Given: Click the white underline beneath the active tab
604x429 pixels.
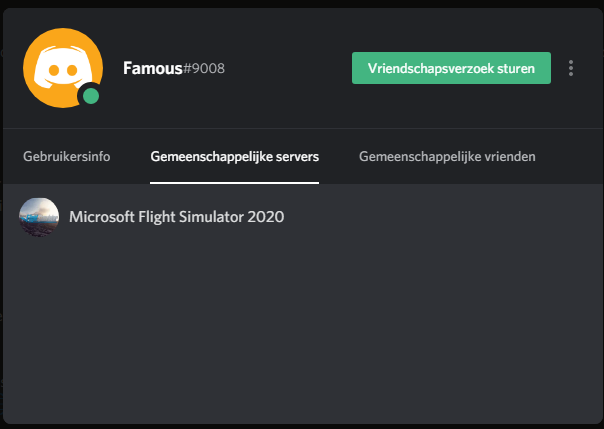Looking at the screenshot, I should (234, 183).
